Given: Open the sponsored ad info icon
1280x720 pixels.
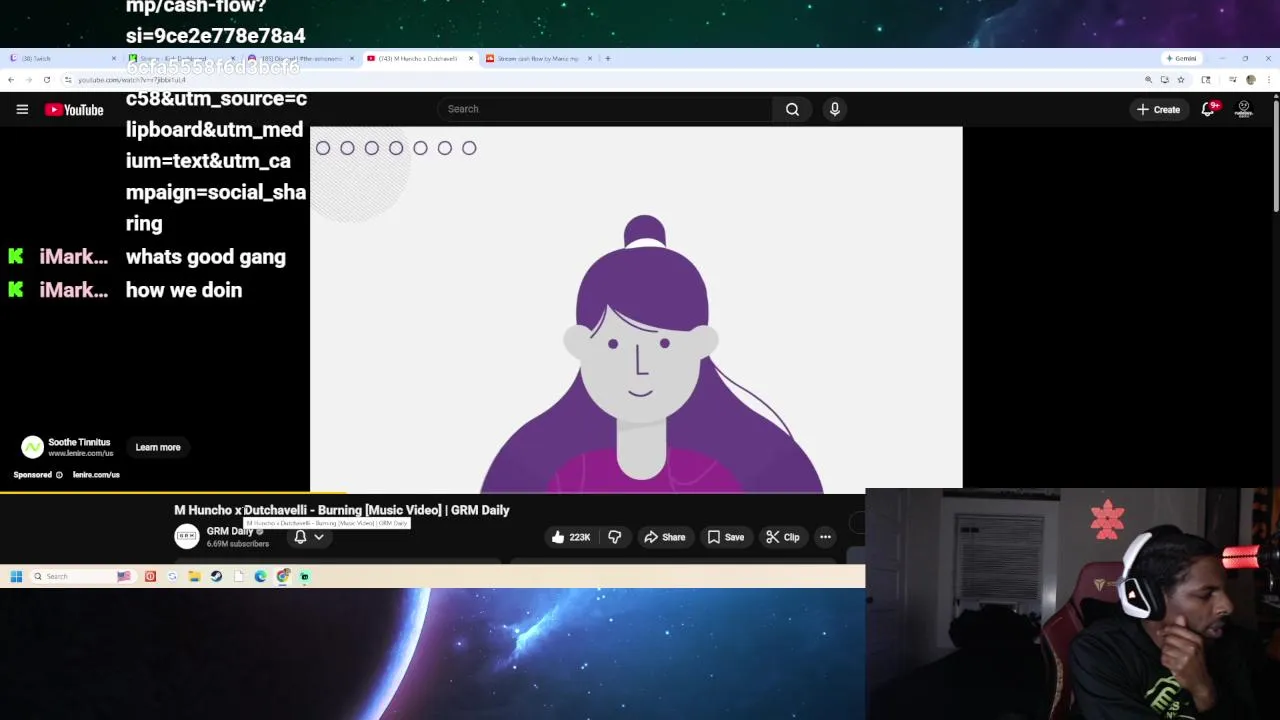Looking at the screenshot, I should [x=59, y=475].
